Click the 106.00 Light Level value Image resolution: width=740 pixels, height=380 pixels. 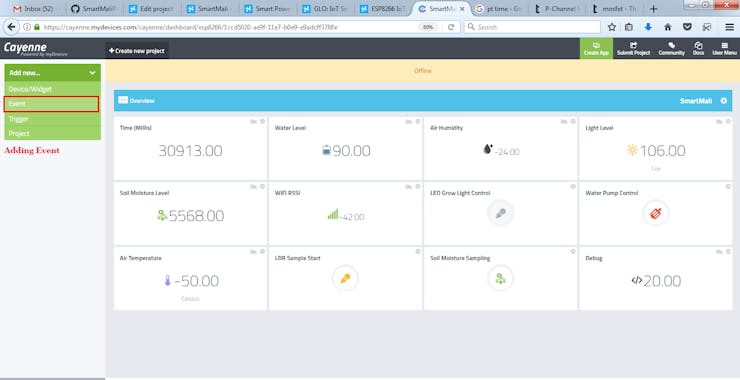tap(663, 151)
